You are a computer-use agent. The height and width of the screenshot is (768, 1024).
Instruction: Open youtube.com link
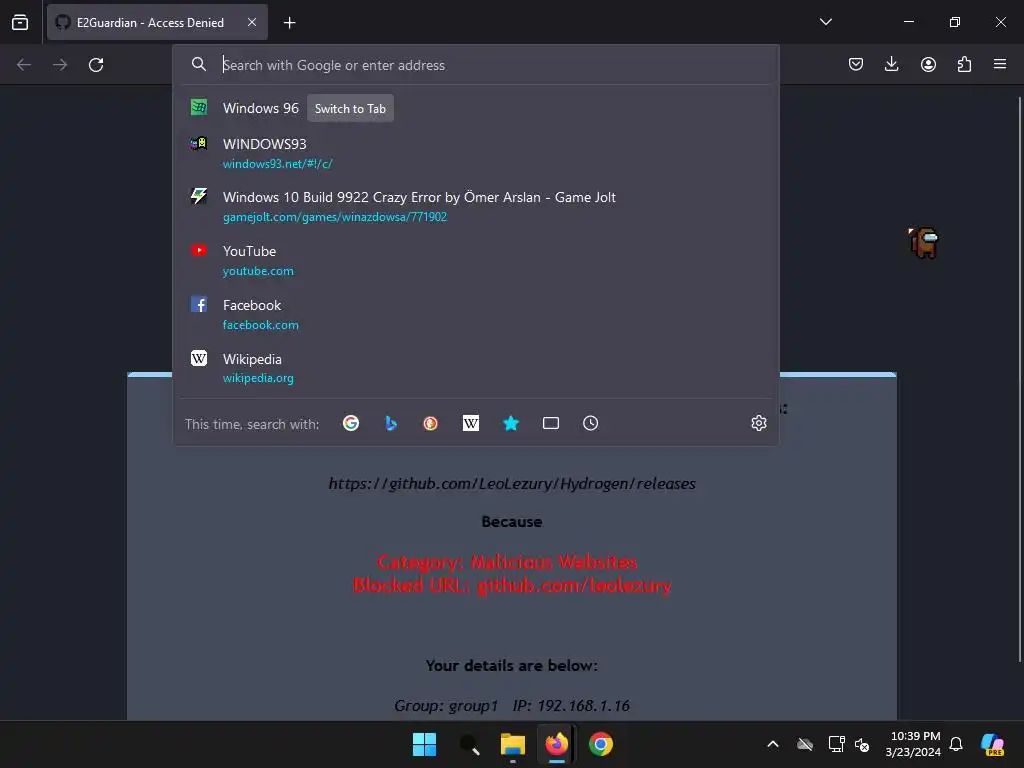click(x=258, y=271)
